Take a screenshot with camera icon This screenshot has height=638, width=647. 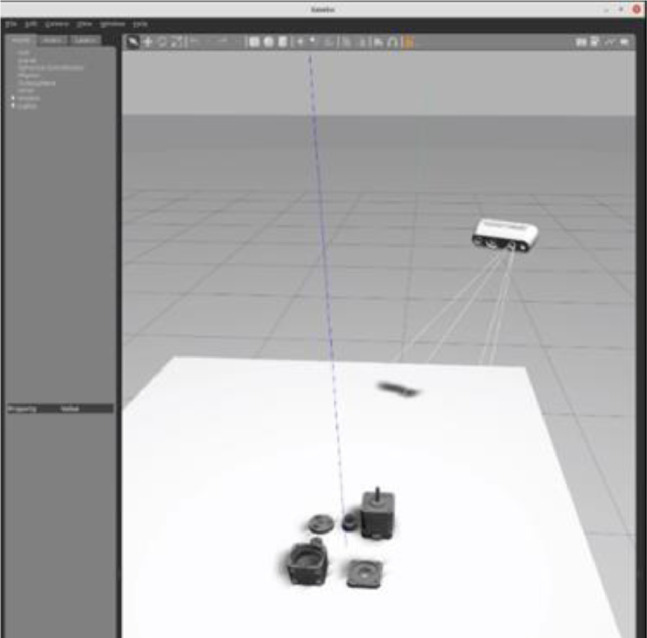(581, 42)
